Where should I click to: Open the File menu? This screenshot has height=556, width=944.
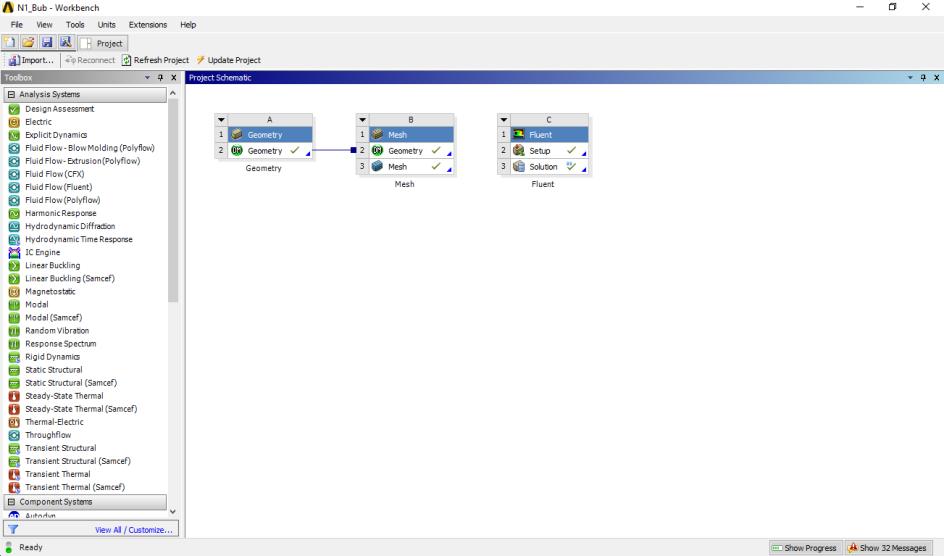[x=17, y=25]
